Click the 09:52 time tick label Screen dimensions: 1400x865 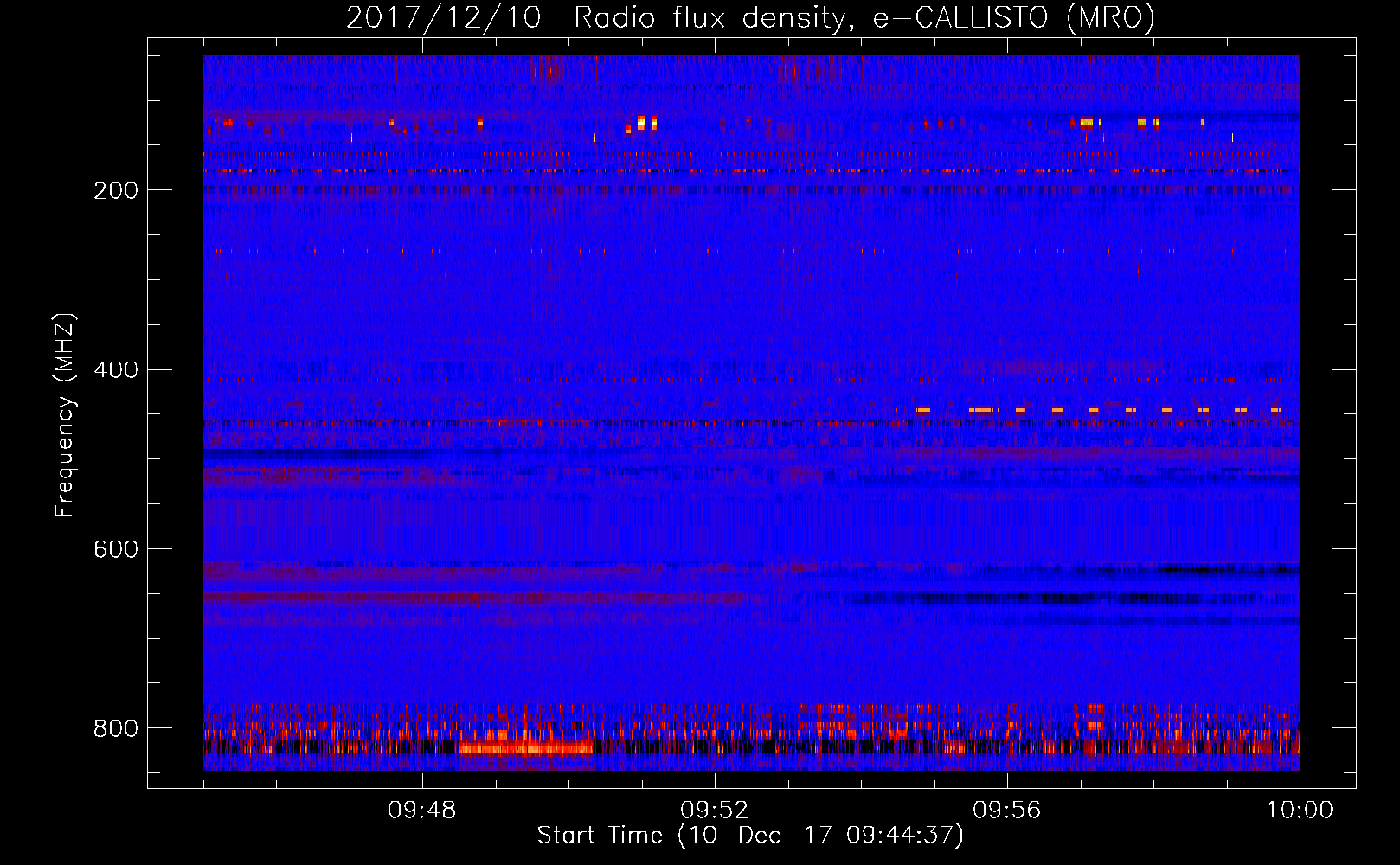click(x=715, y=811)
